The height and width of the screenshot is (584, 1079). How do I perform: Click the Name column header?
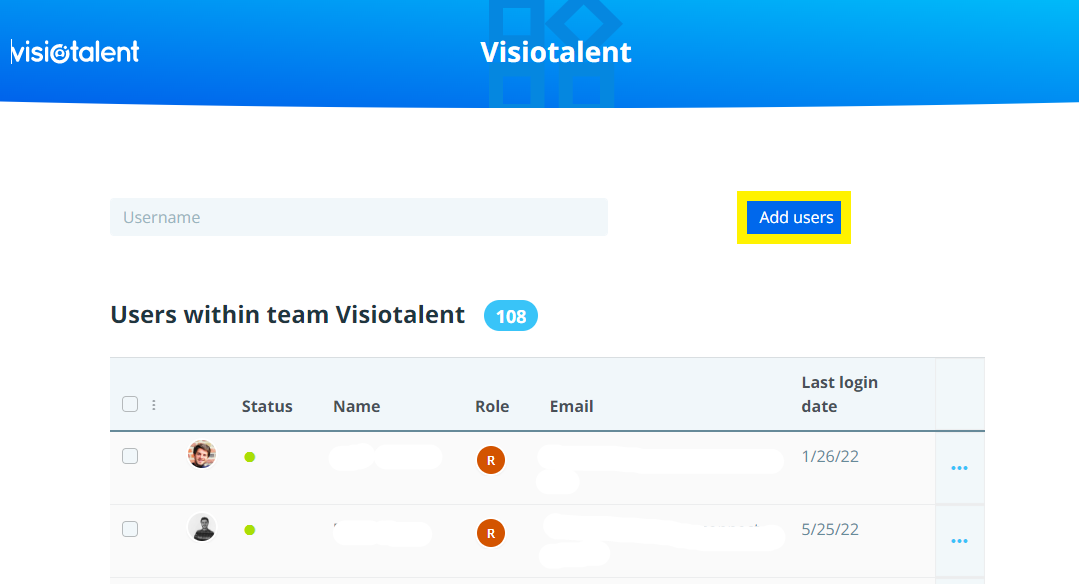click(356, 406)
